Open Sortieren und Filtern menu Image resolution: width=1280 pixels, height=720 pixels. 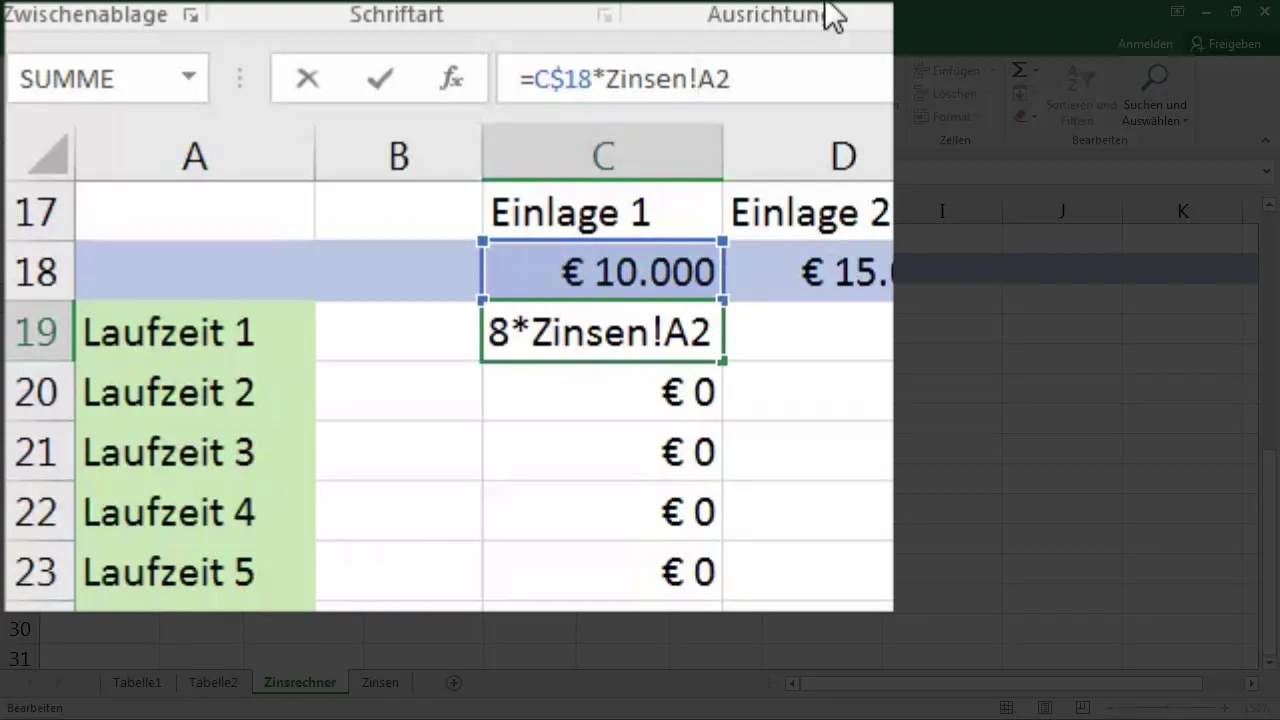coord(1081,95)
